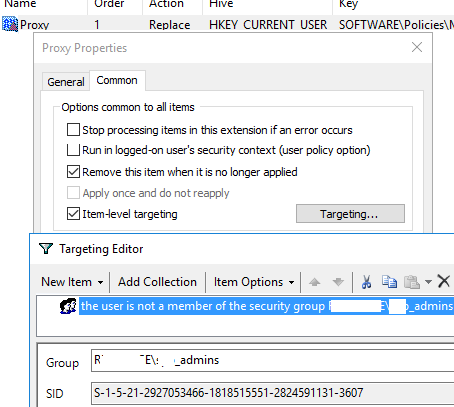Toggle Apply once and do not reapply

click(x=73, y=193)
